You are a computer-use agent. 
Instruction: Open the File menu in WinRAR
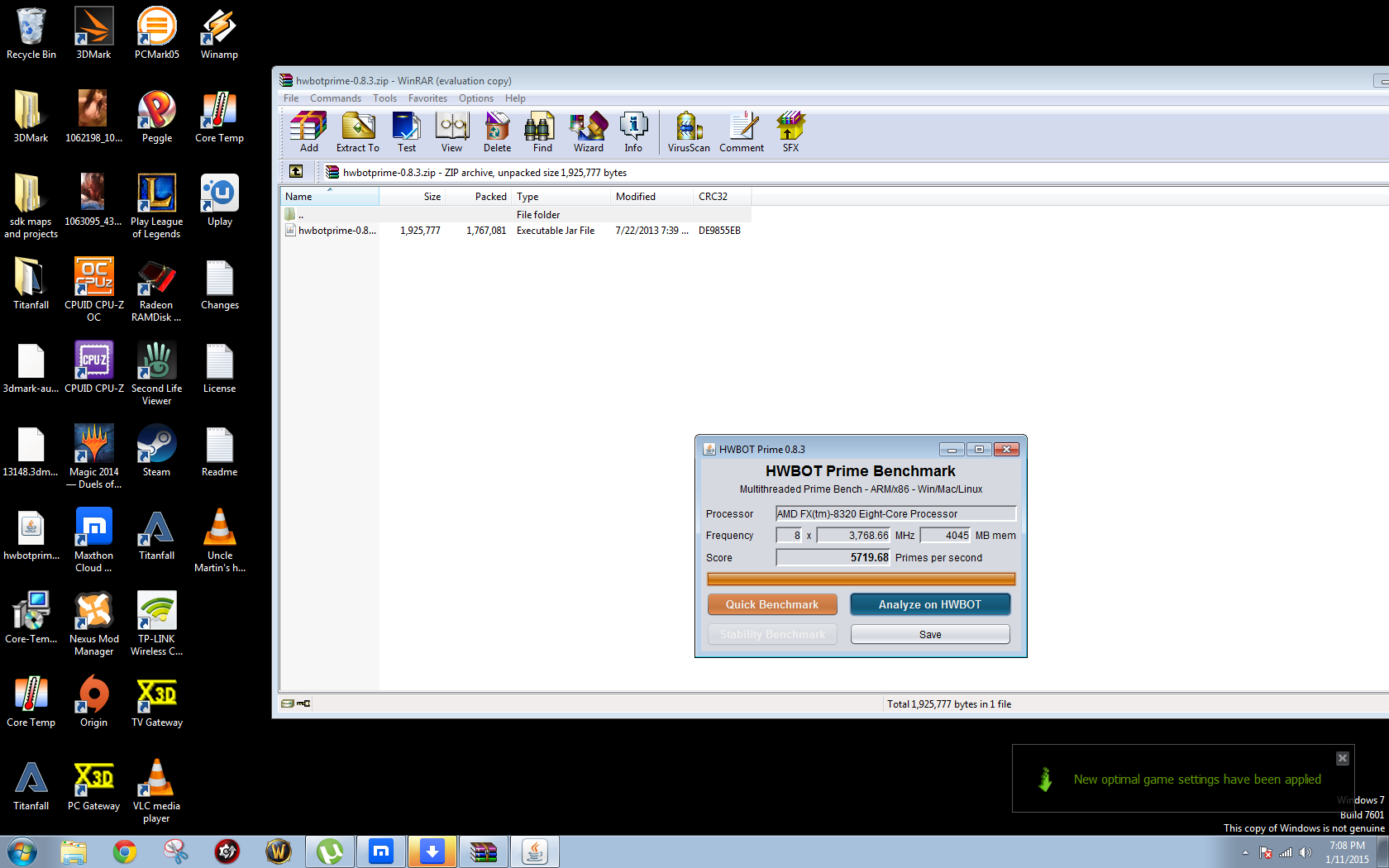[x=291, y=98]
